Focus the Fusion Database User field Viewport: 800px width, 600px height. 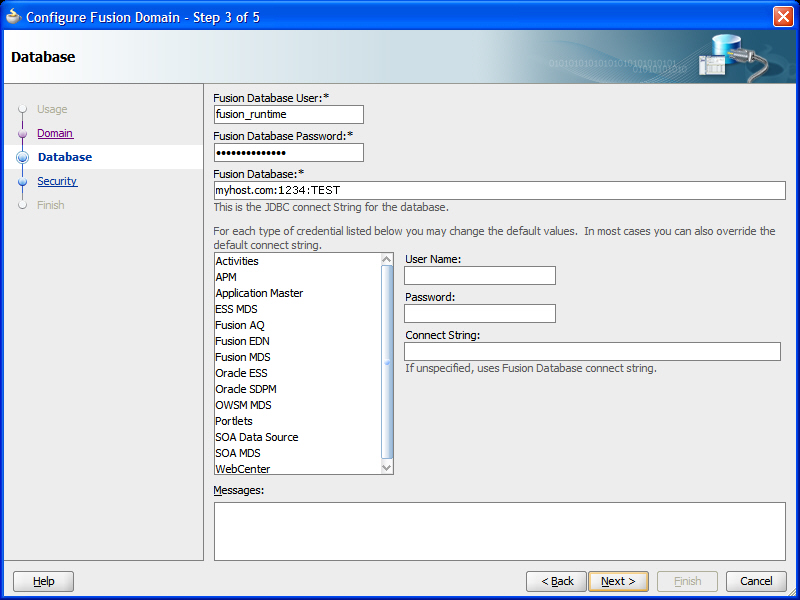(289, 114)
